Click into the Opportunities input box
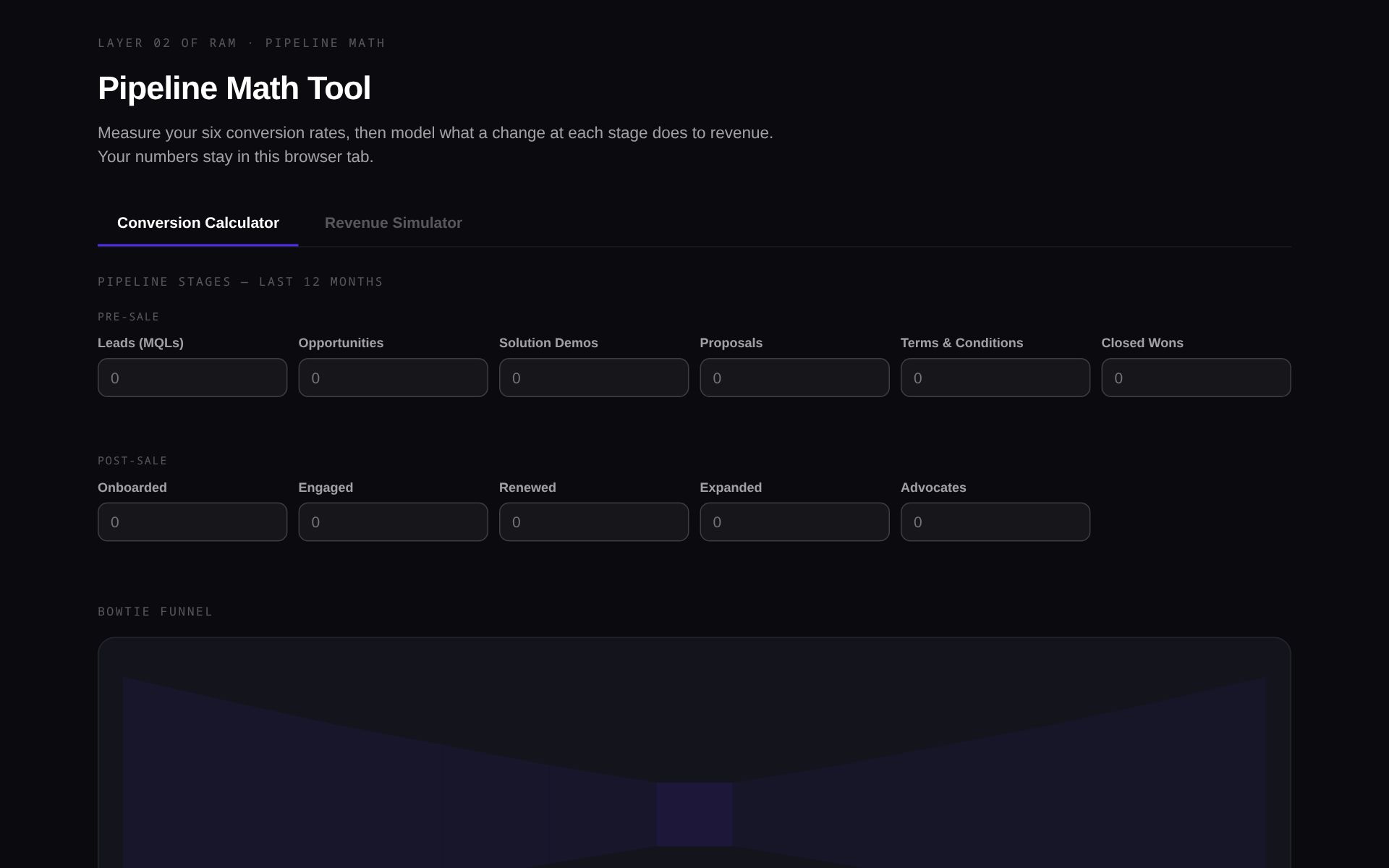The width and height of the screenshot is (1389, 868). (x=393, y=378)
